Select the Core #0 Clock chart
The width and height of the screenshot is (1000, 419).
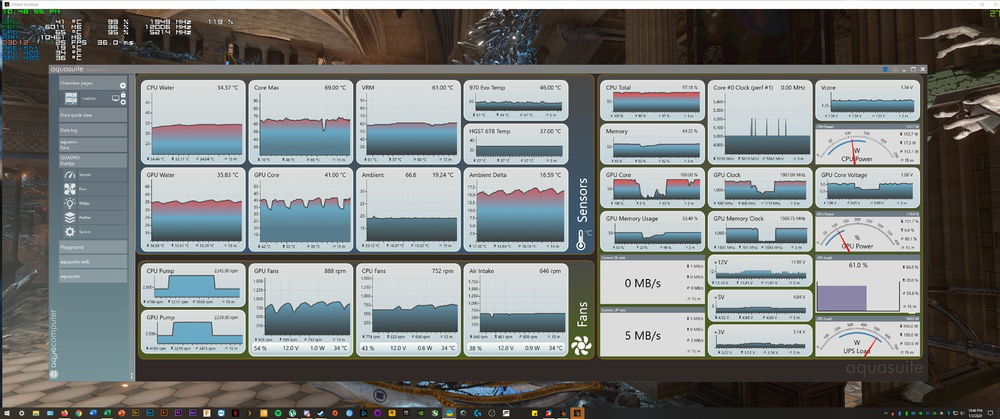[x=760, y=122]
